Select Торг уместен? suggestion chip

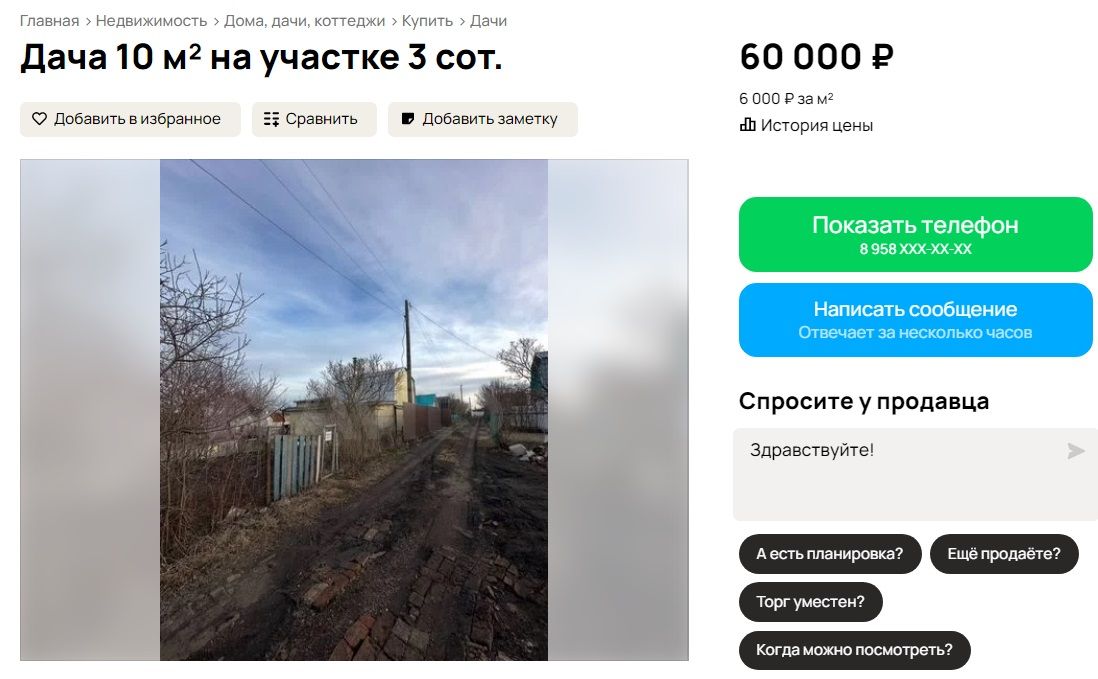click(810, 602)
